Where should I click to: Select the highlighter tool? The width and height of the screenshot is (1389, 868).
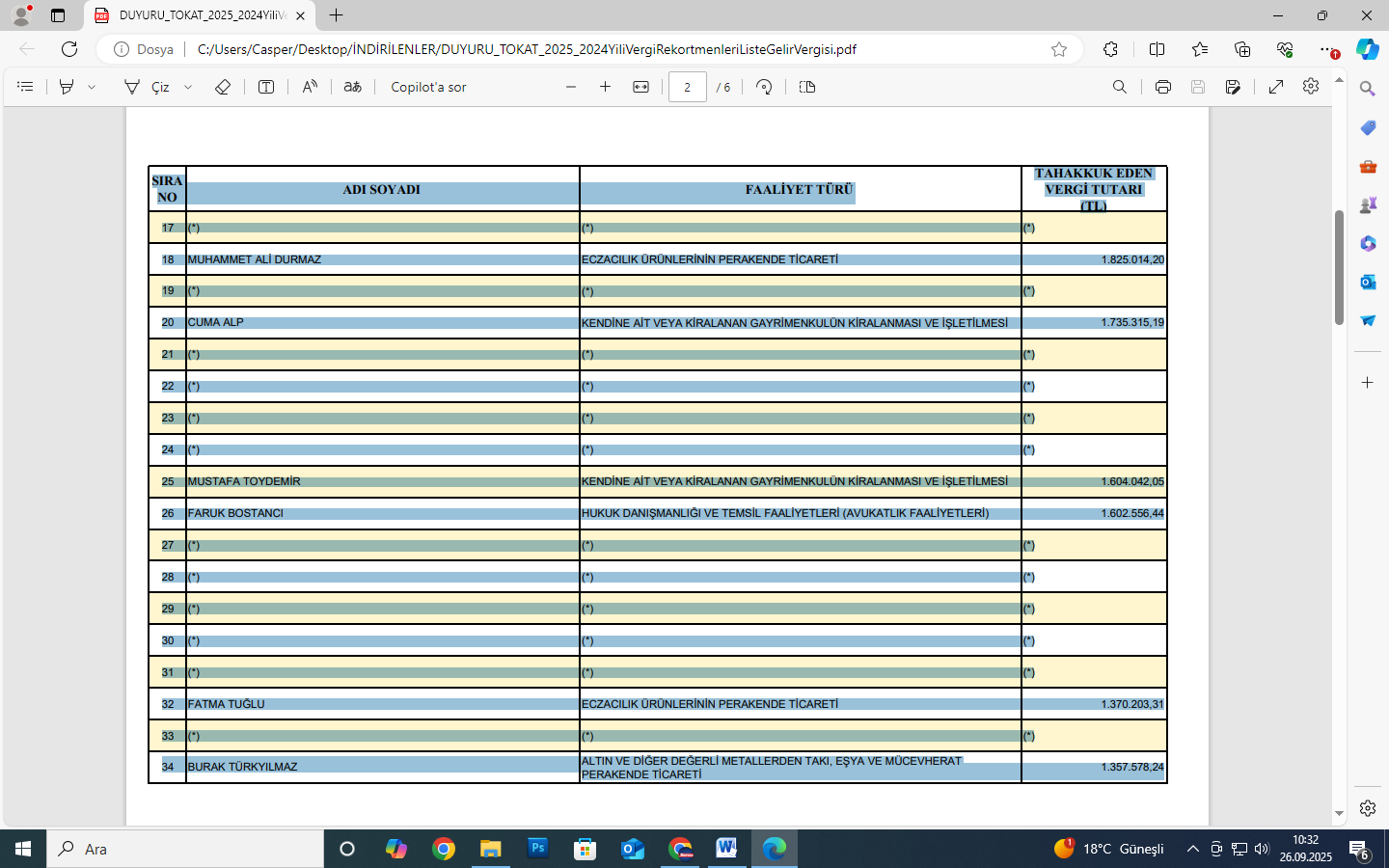[x=67, y=87]
